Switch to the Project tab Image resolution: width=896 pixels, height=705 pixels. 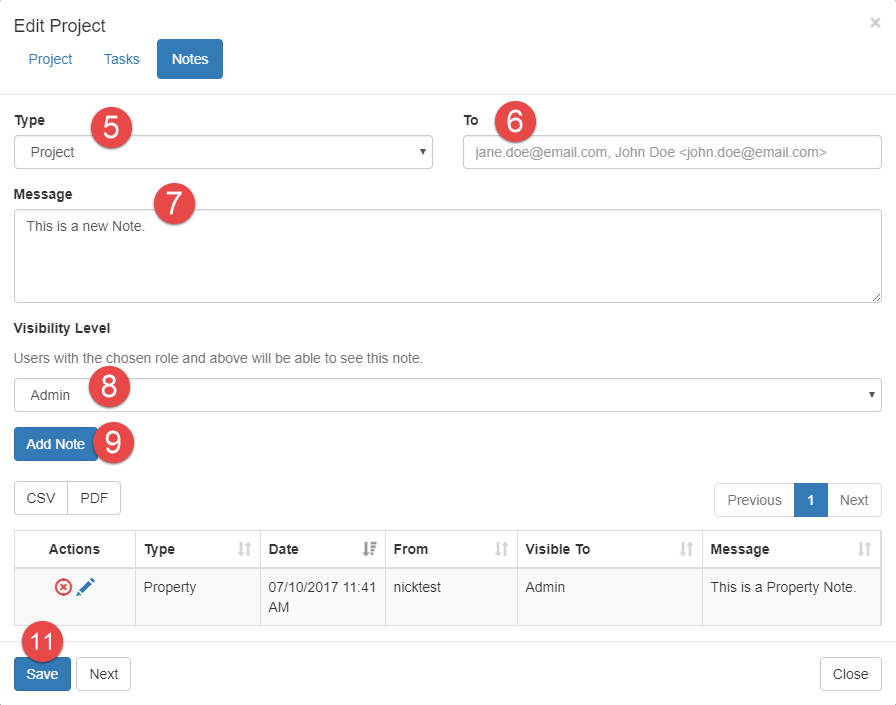[50, 59]
